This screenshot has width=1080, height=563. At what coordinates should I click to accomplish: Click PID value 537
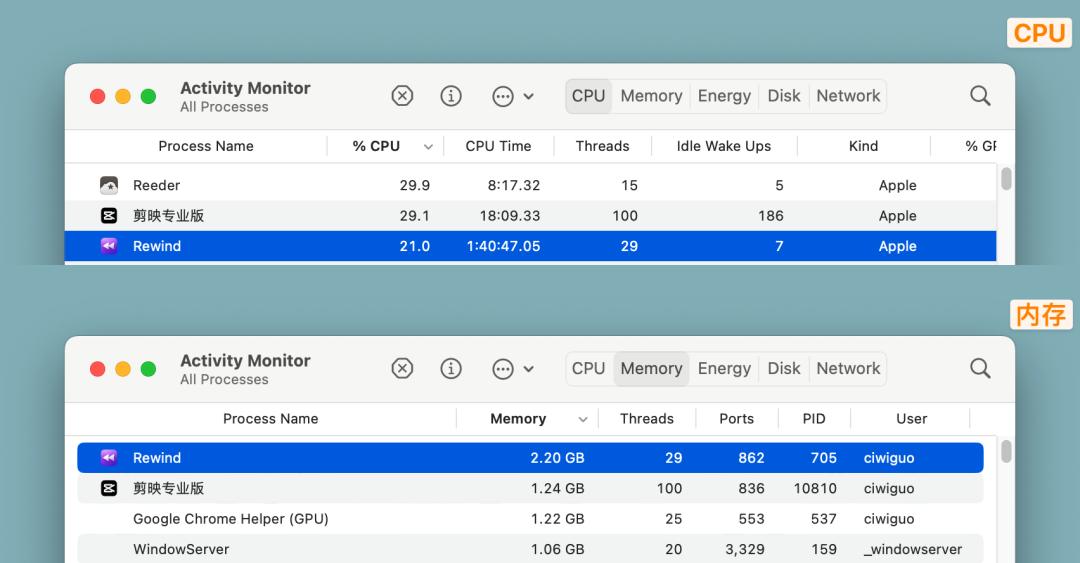(823, 519)
